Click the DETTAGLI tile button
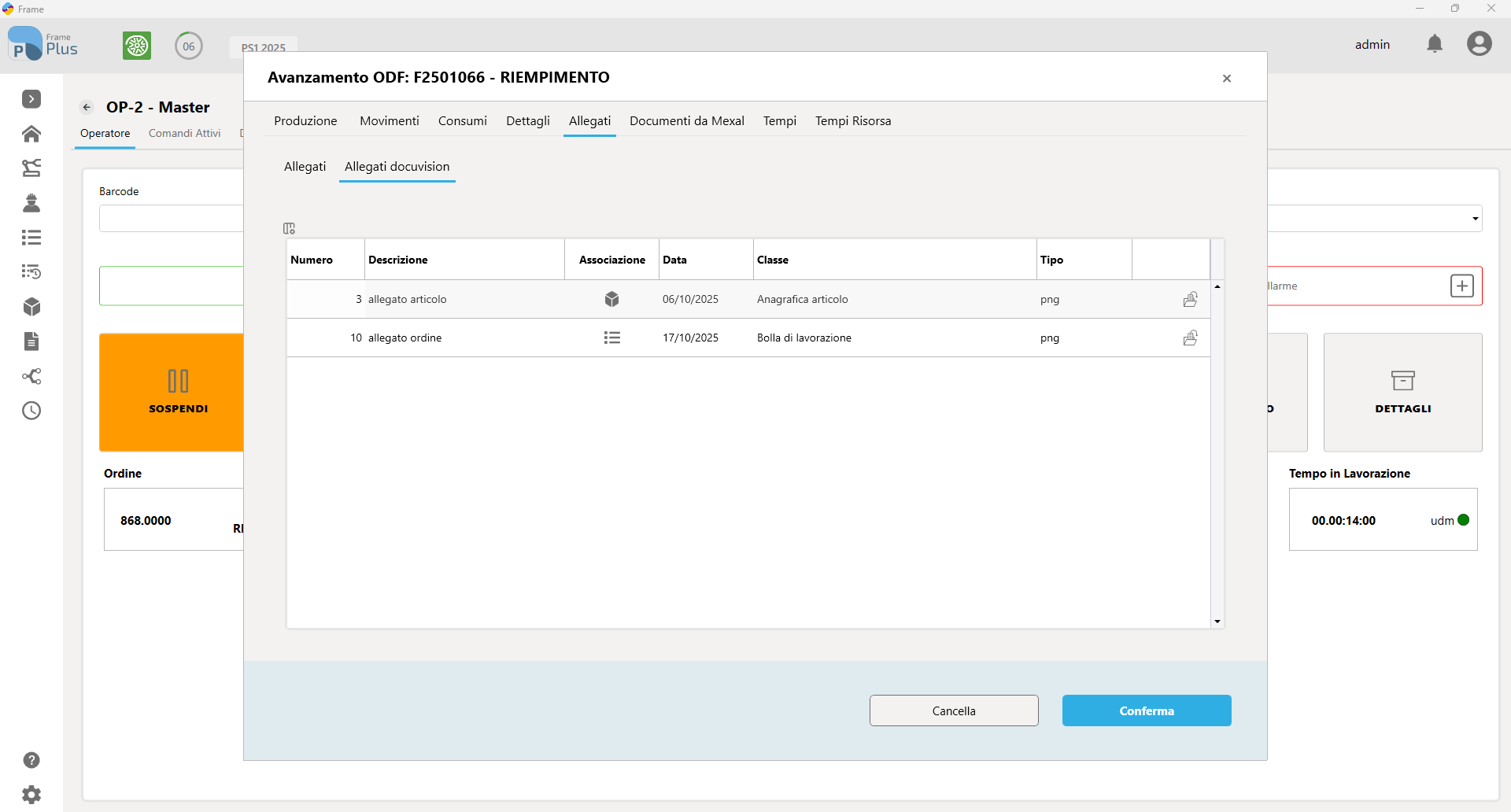Screen dimensions: 1511x812 (1403, 392)
